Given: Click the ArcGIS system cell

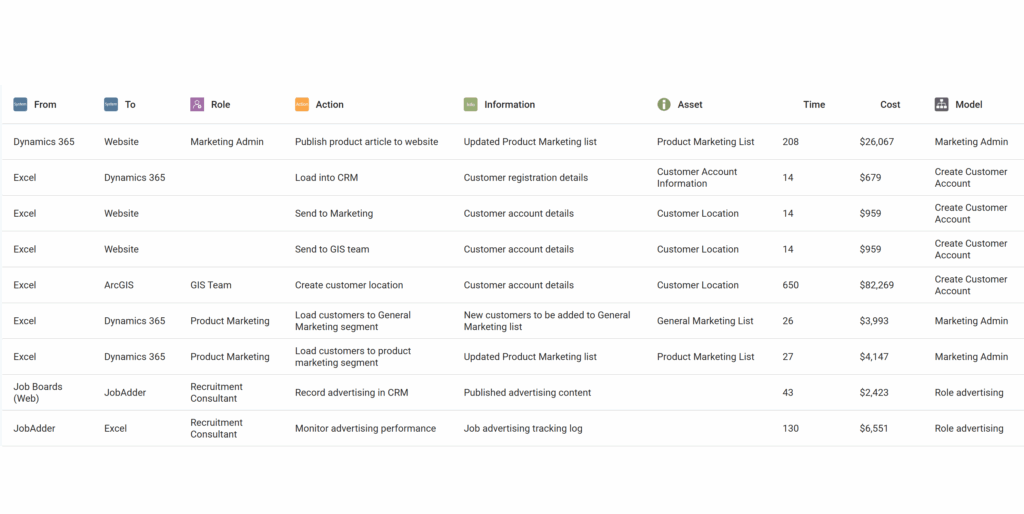Looking at the screenshot, I should coord(118,285).
